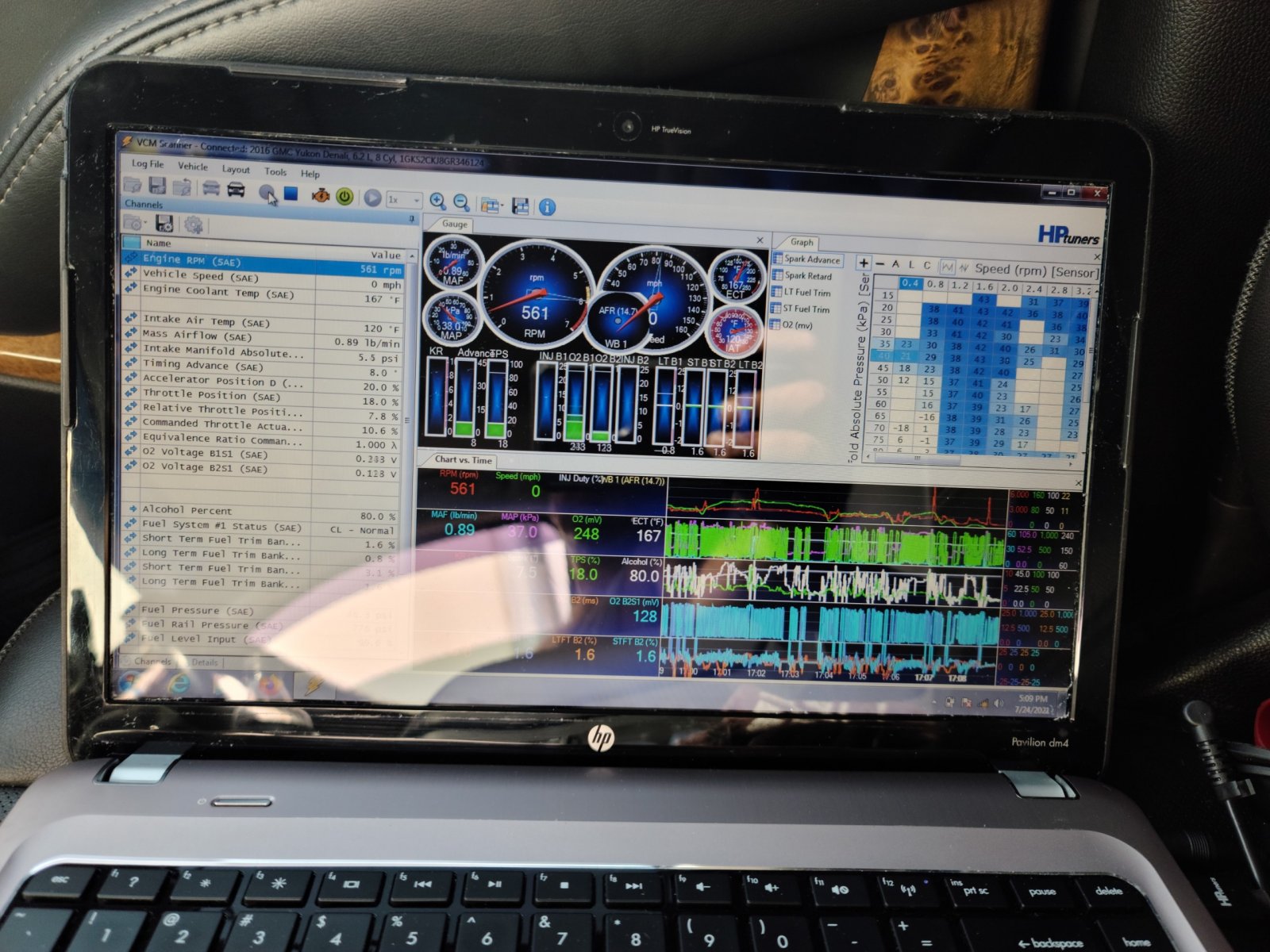Click the A button in graph toolbar
Viewport: 1270px width, 952px height.
[x=895, y=264]
